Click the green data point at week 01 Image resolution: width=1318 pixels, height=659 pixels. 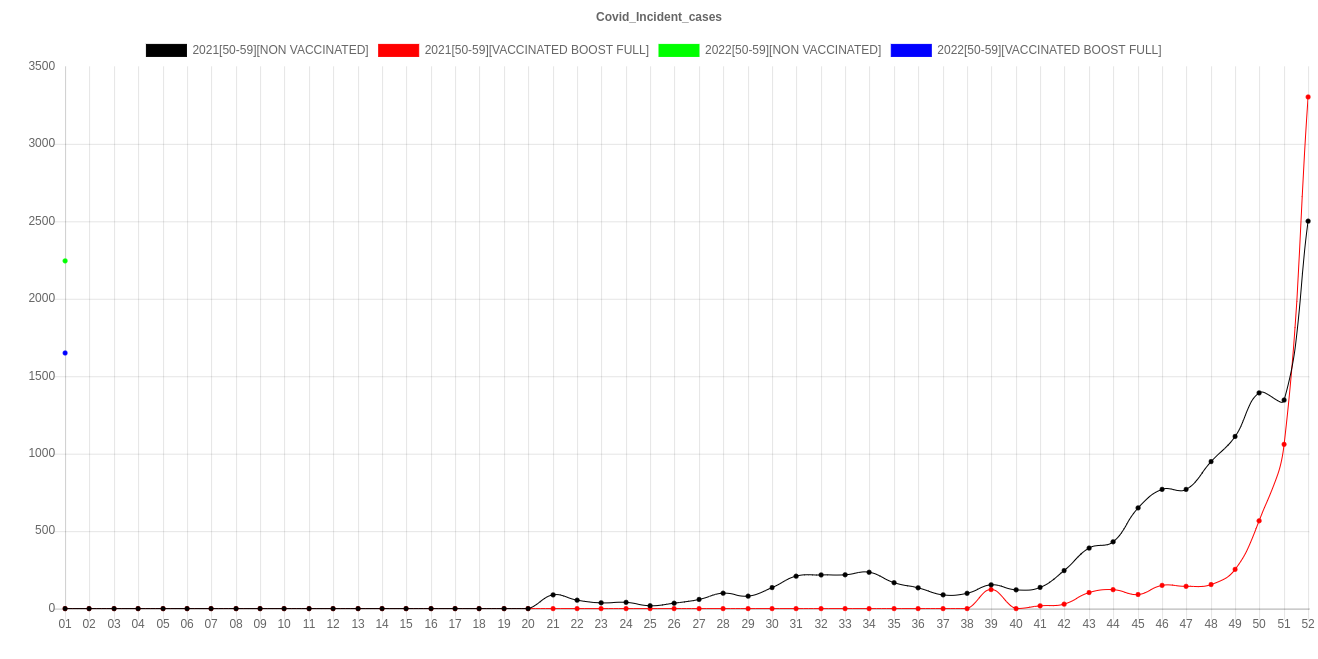click(x=65, y=261)
